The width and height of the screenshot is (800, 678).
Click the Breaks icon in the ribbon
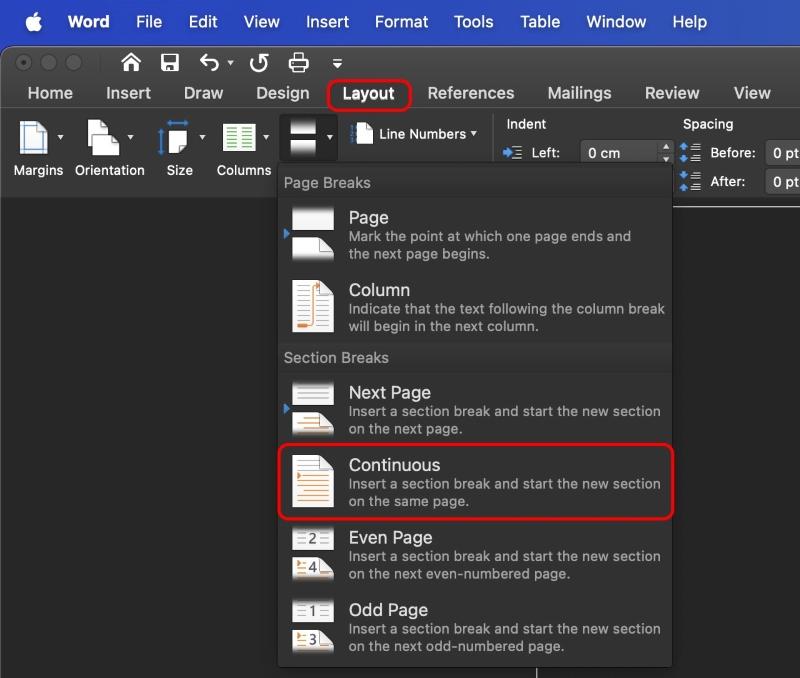pyautogui.click(x=303, y=136)
